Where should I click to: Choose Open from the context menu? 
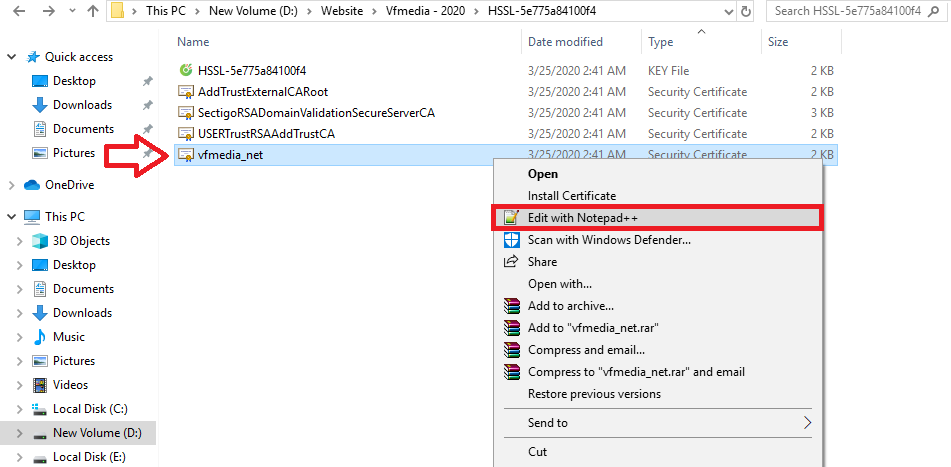click(543, 174)
